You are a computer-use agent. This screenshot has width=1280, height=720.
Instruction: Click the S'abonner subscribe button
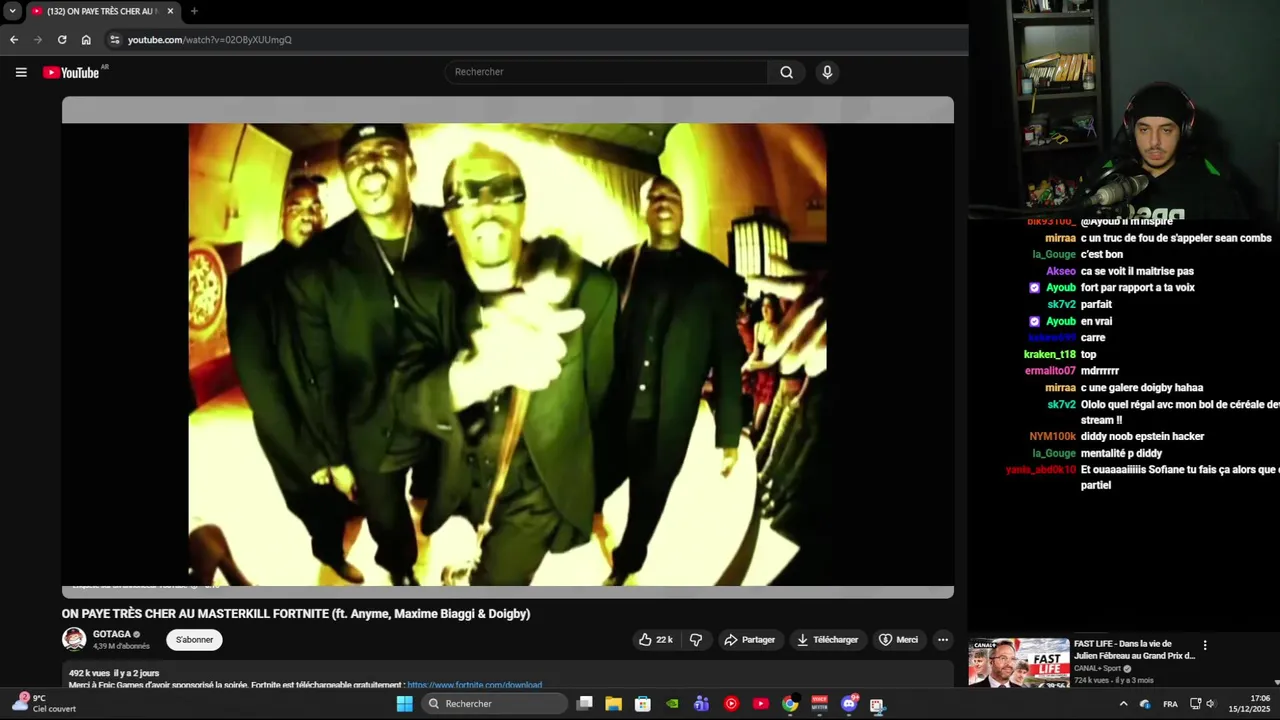coord(194,640)
